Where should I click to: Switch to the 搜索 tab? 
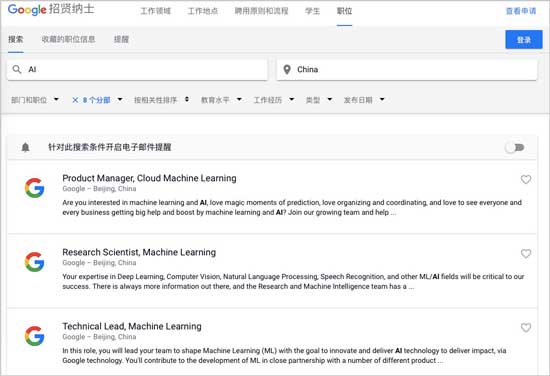tap(16, 39)
